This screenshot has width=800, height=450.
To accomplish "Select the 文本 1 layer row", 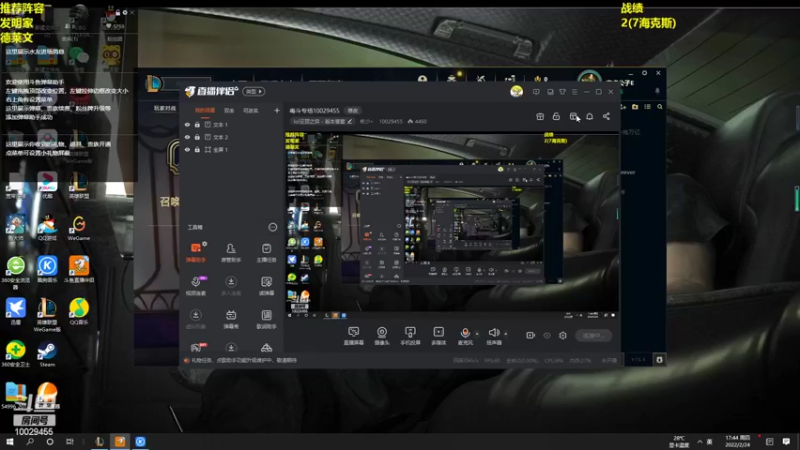I will pos(232,124).
